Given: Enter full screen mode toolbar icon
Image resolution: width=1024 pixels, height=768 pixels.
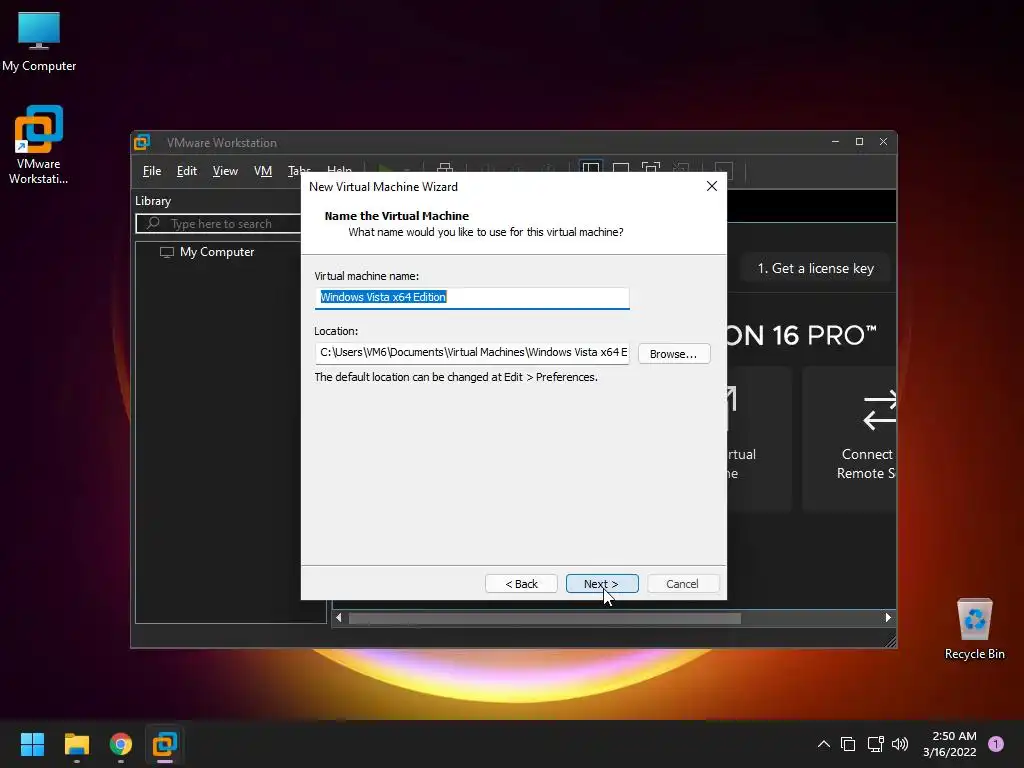Looking at the screenshot, I should tap(651, 170).
